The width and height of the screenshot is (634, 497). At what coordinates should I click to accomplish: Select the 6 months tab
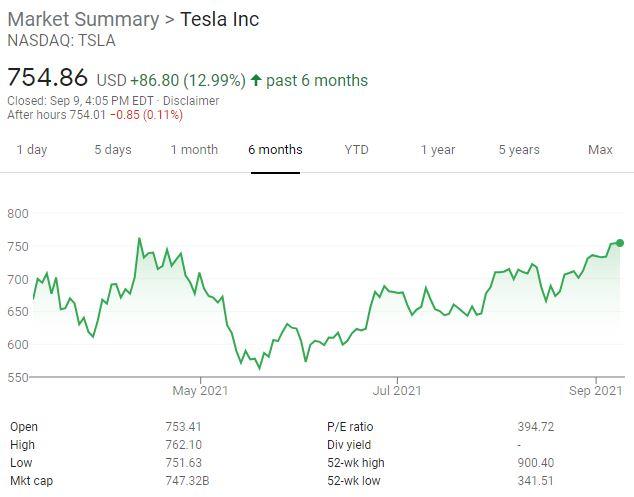(275, 150)
